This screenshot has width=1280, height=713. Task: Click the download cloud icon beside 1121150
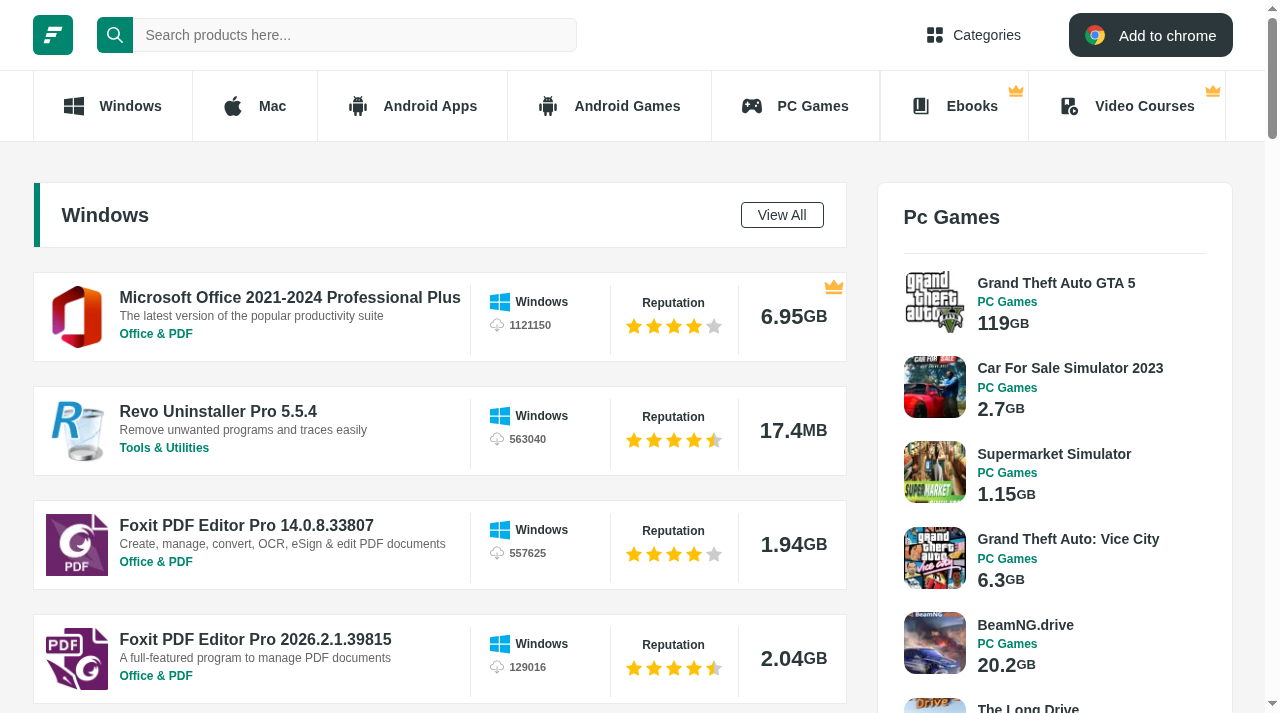tap(497, 326)
